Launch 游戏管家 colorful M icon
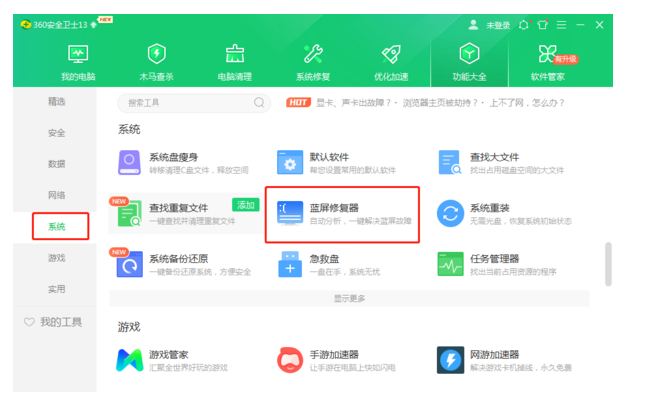 tap(129, 360)
